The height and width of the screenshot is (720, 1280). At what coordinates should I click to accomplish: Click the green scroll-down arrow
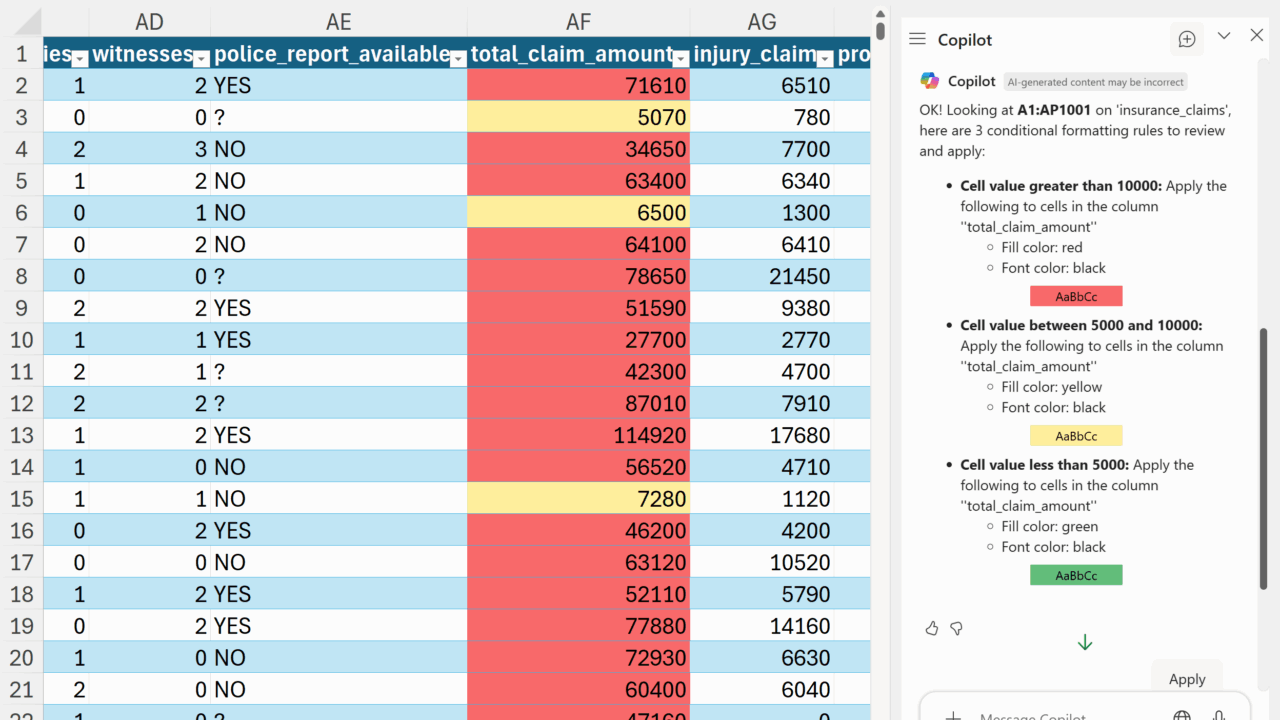tap(1085, 643)
